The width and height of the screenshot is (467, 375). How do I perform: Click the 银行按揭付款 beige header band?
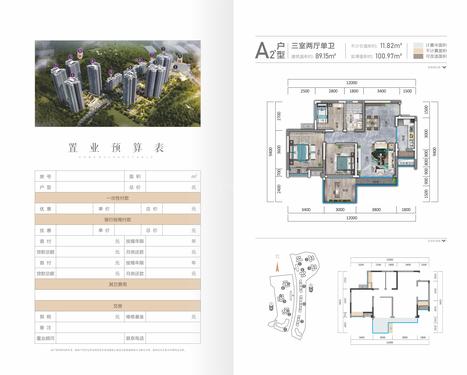pos(118,219)
